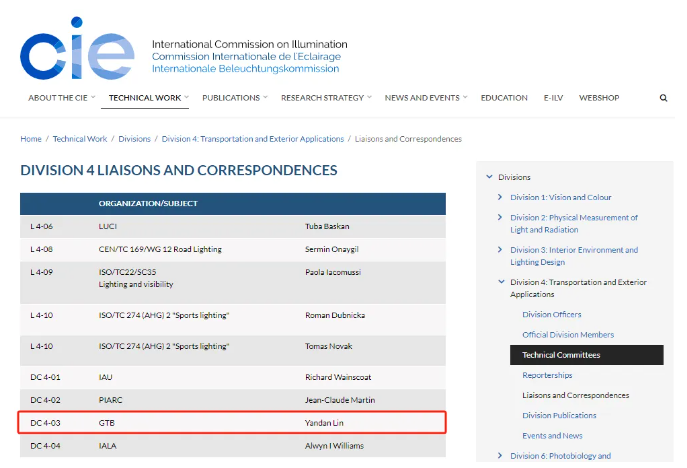The image size is (687, 468).
Task: Open Events and News sidebar link
Action: point(552,436)
